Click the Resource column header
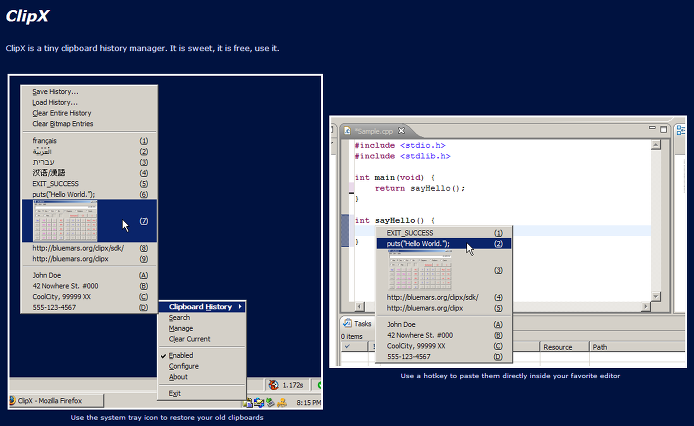The image size is (694, 426). (x=564, y=347)
